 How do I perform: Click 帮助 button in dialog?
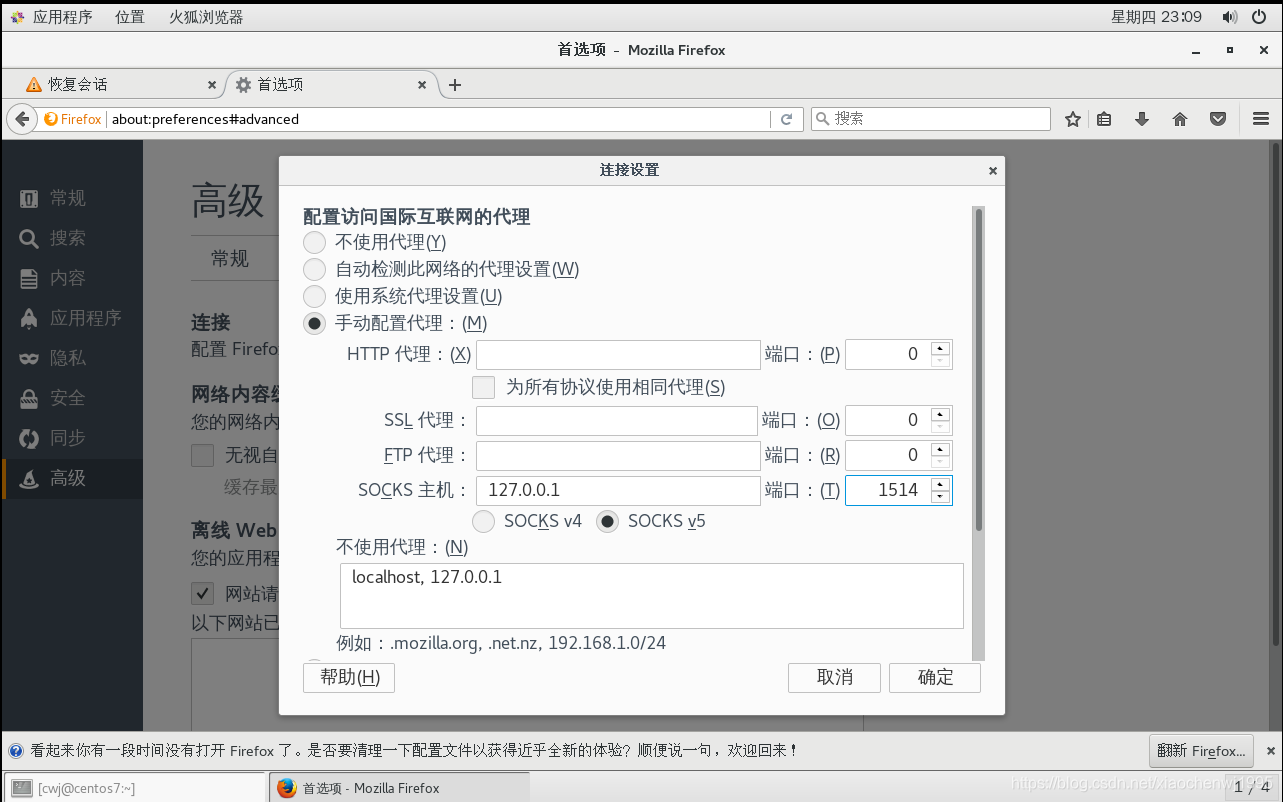tap(349, 678)
